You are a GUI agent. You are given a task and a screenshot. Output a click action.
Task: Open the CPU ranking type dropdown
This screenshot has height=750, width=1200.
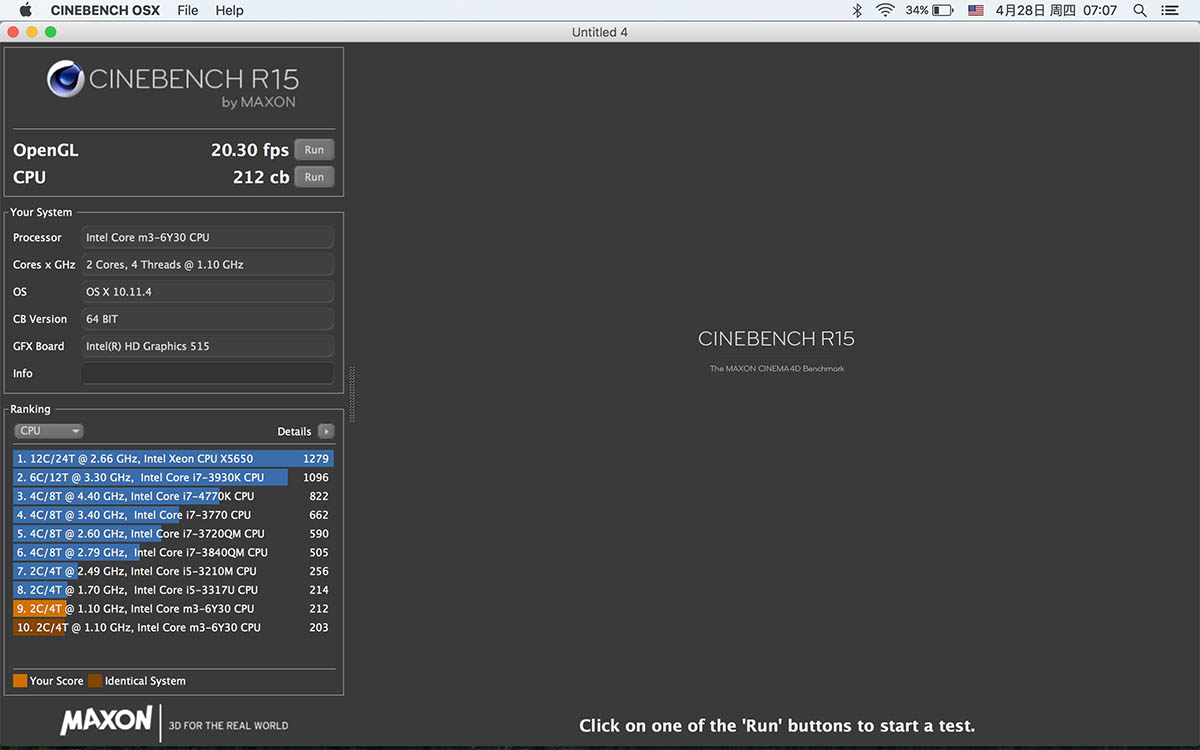pos(49,431)
